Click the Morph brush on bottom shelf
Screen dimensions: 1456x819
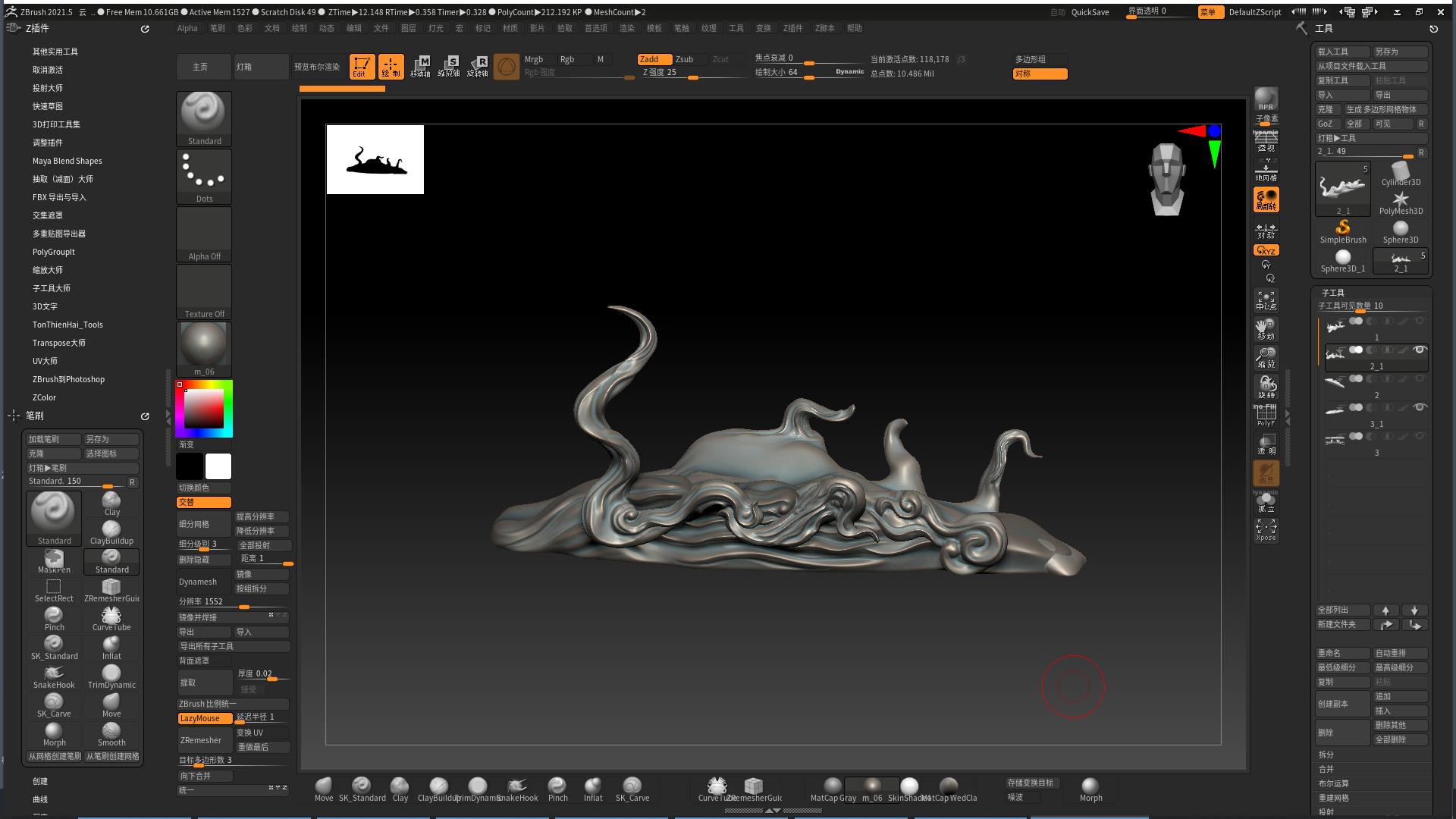pyautogui.click(x=1090, y=789)
